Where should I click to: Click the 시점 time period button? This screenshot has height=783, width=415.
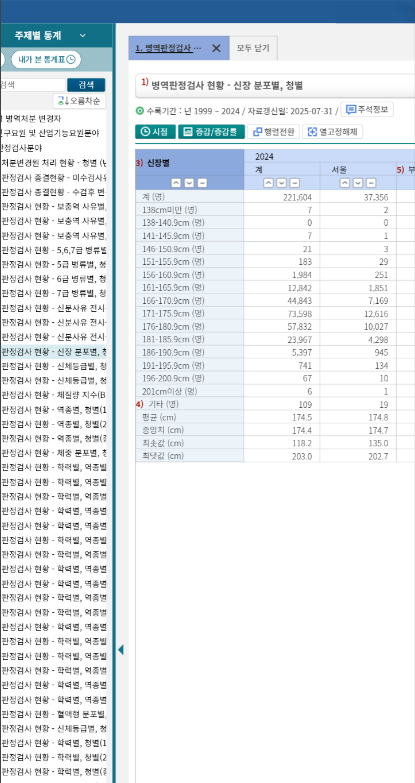(x=155, y=132)
